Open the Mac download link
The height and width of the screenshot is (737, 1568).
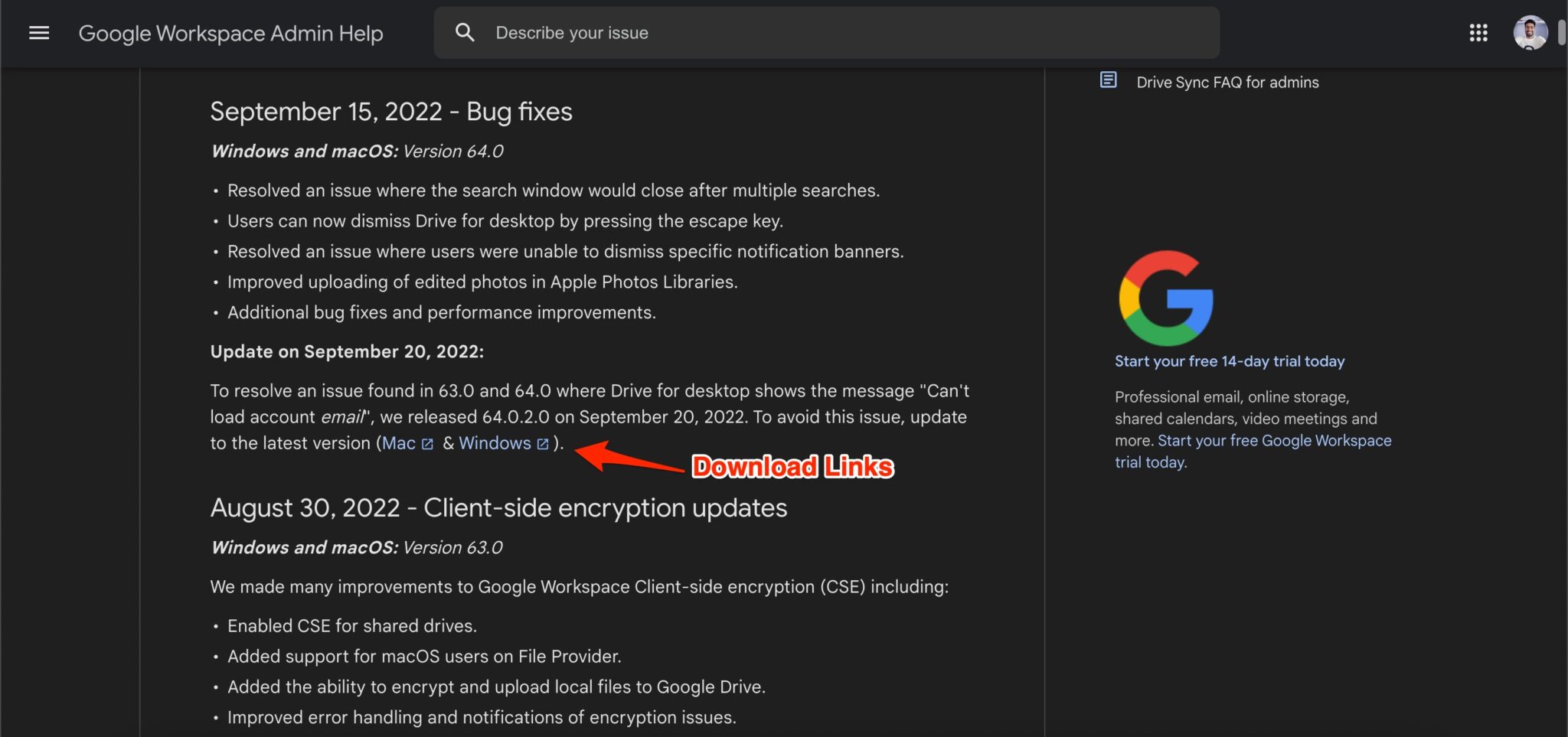tap(400, 442)
